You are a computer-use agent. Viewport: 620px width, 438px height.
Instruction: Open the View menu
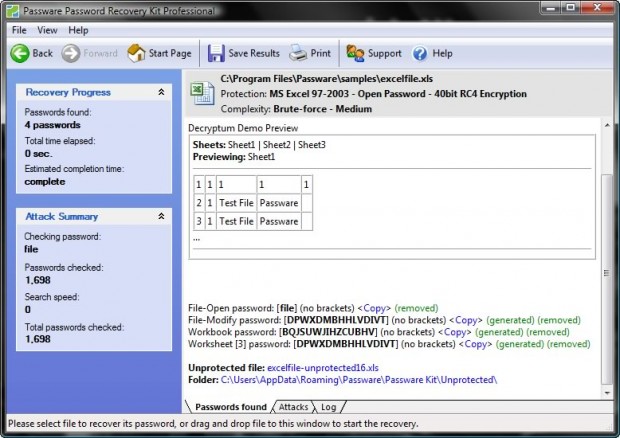(48, 30)
